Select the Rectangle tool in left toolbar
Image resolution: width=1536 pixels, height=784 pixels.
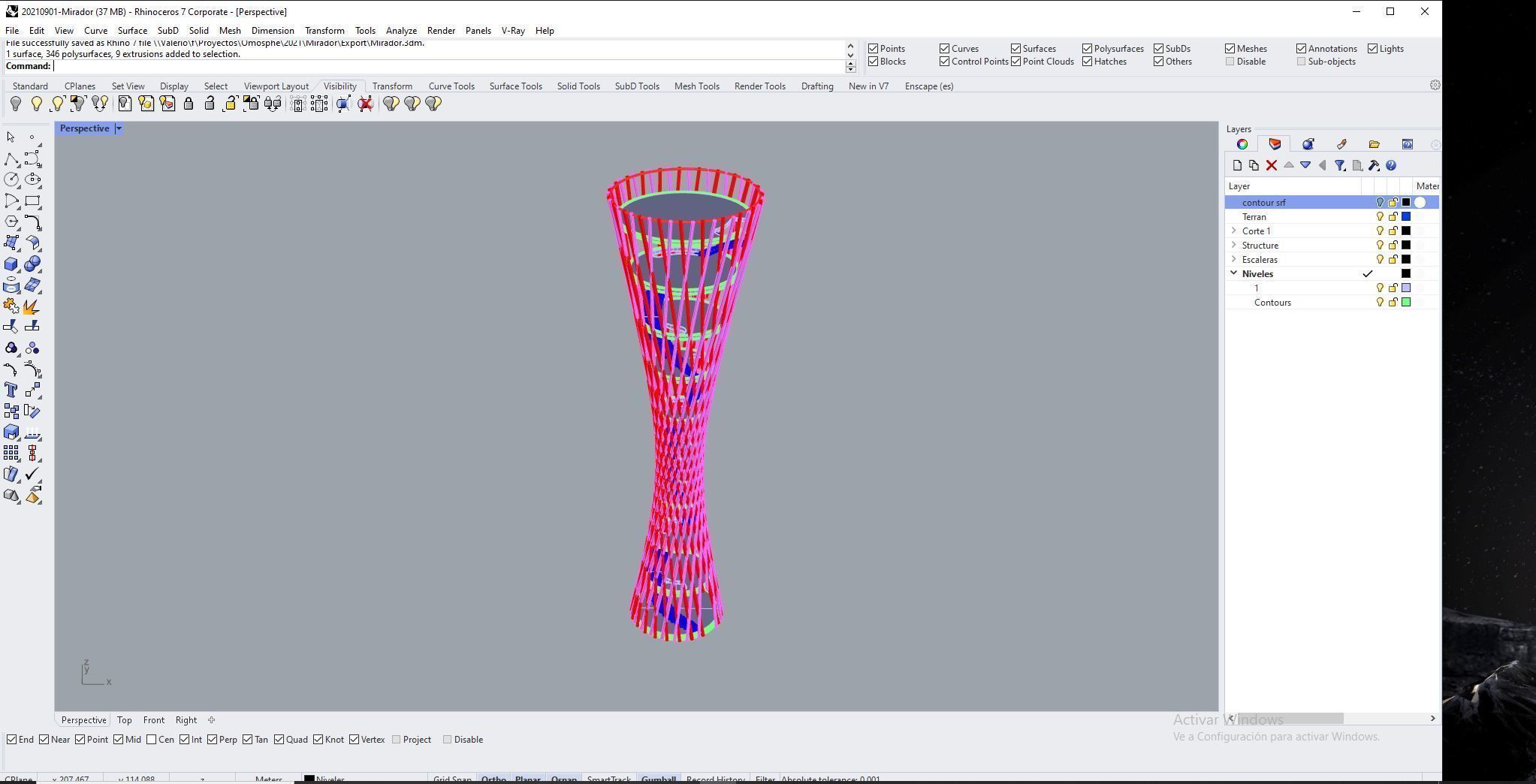[32, 201]
